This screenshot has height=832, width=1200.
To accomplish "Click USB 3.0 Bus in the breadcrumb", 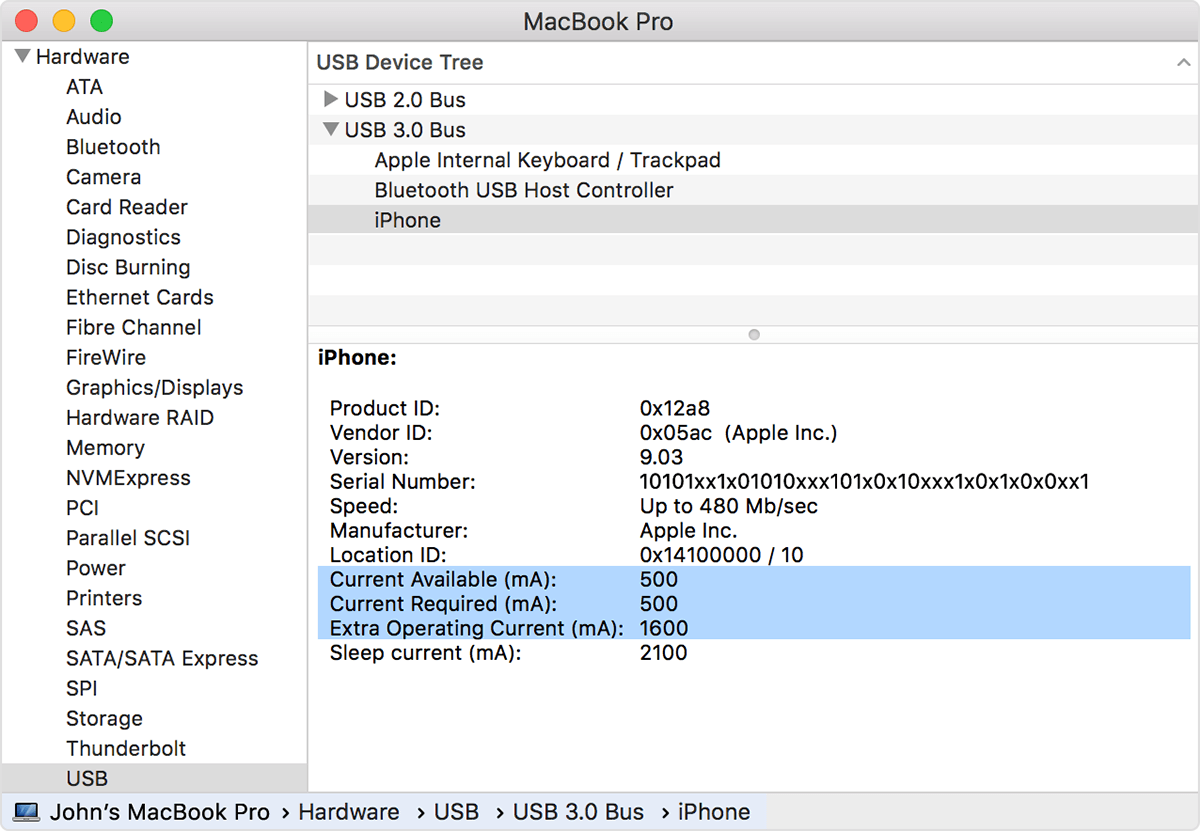I will pyautogui.click(x=579, y=811).
